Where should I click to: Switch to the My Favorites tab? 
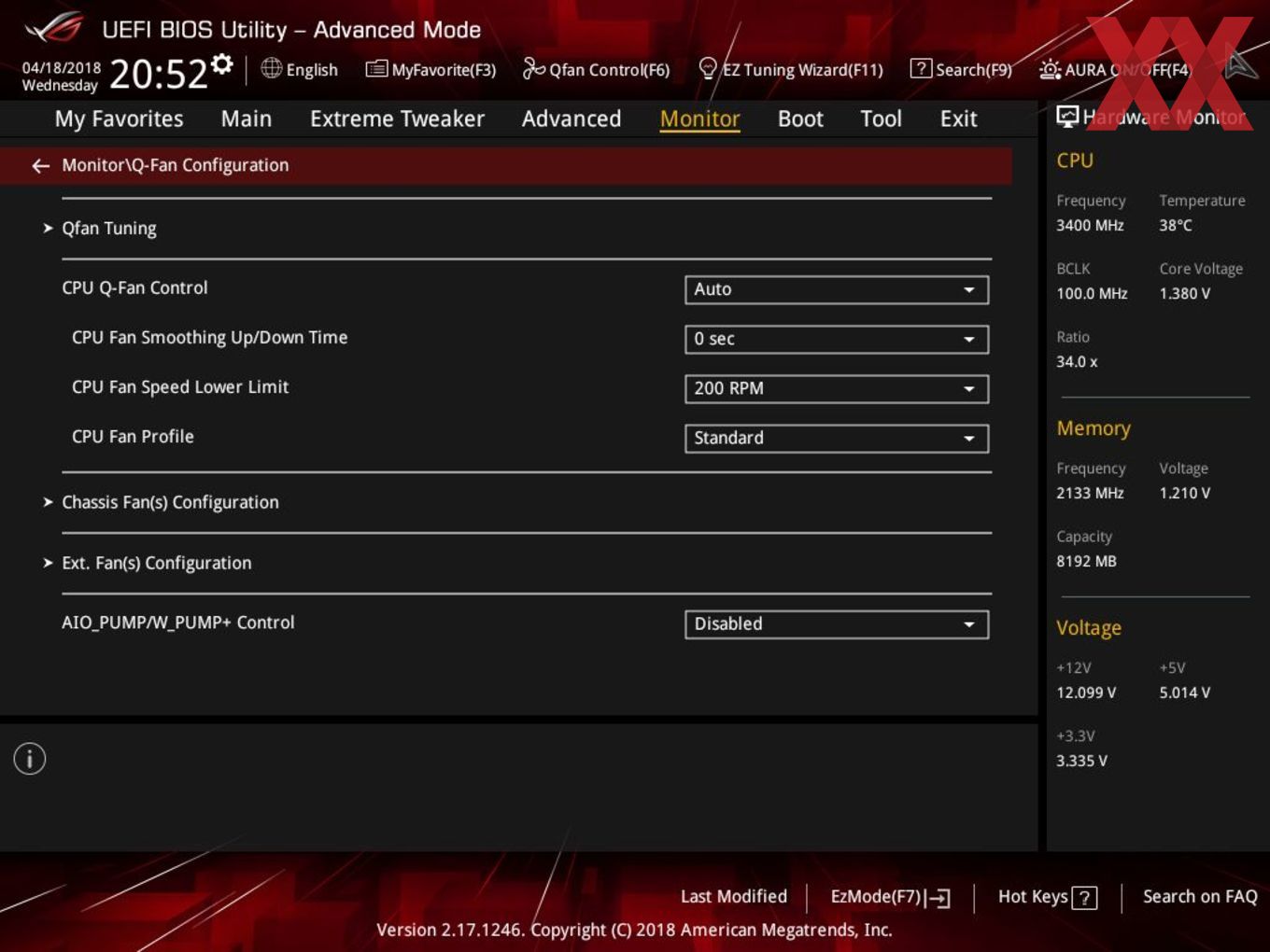pyautogui.click(x=119, y=119)
